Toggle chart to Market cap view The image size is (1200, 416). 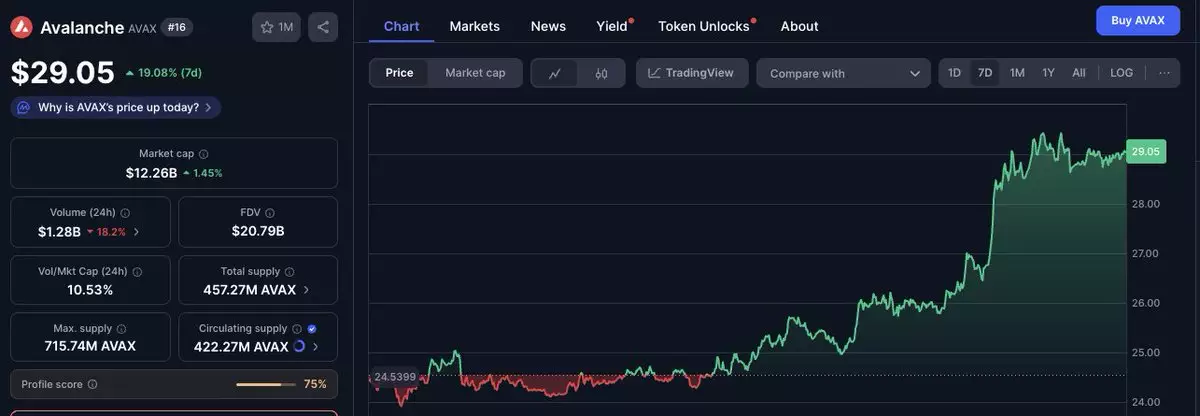pos(475,73)
